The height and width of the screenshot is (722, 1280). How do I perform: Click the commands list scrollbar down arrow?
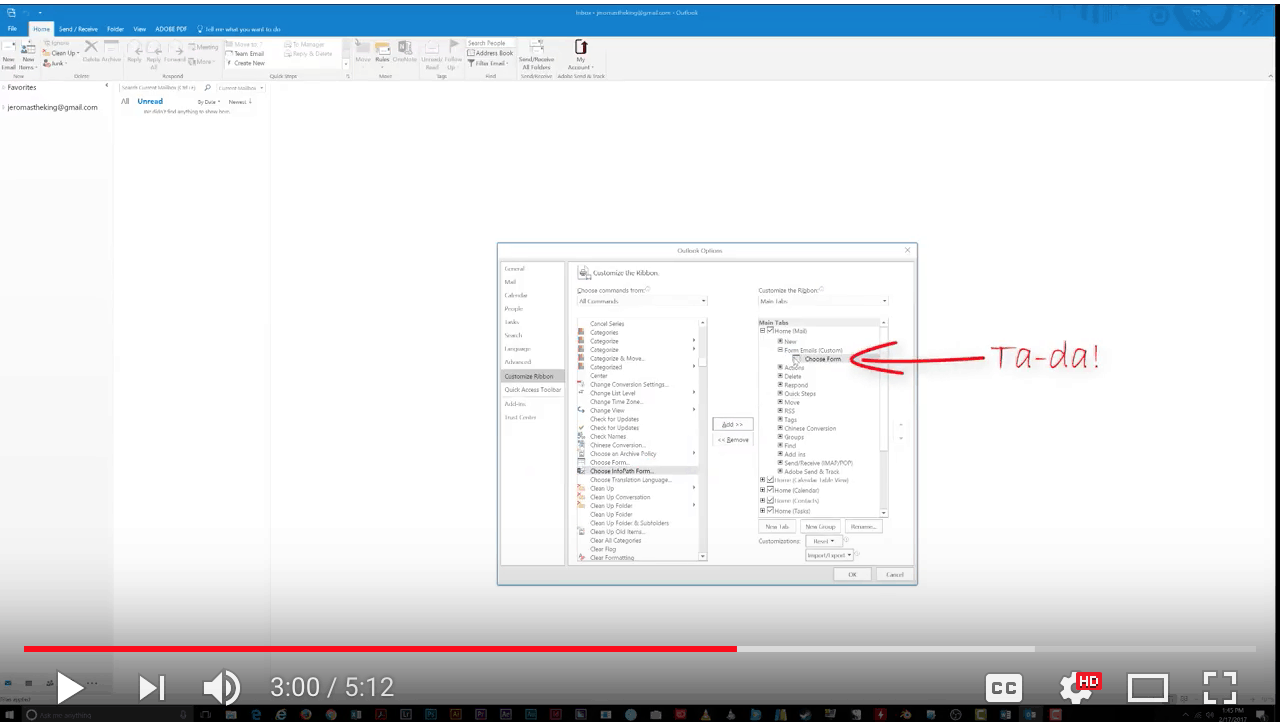(x=703, y=557)
